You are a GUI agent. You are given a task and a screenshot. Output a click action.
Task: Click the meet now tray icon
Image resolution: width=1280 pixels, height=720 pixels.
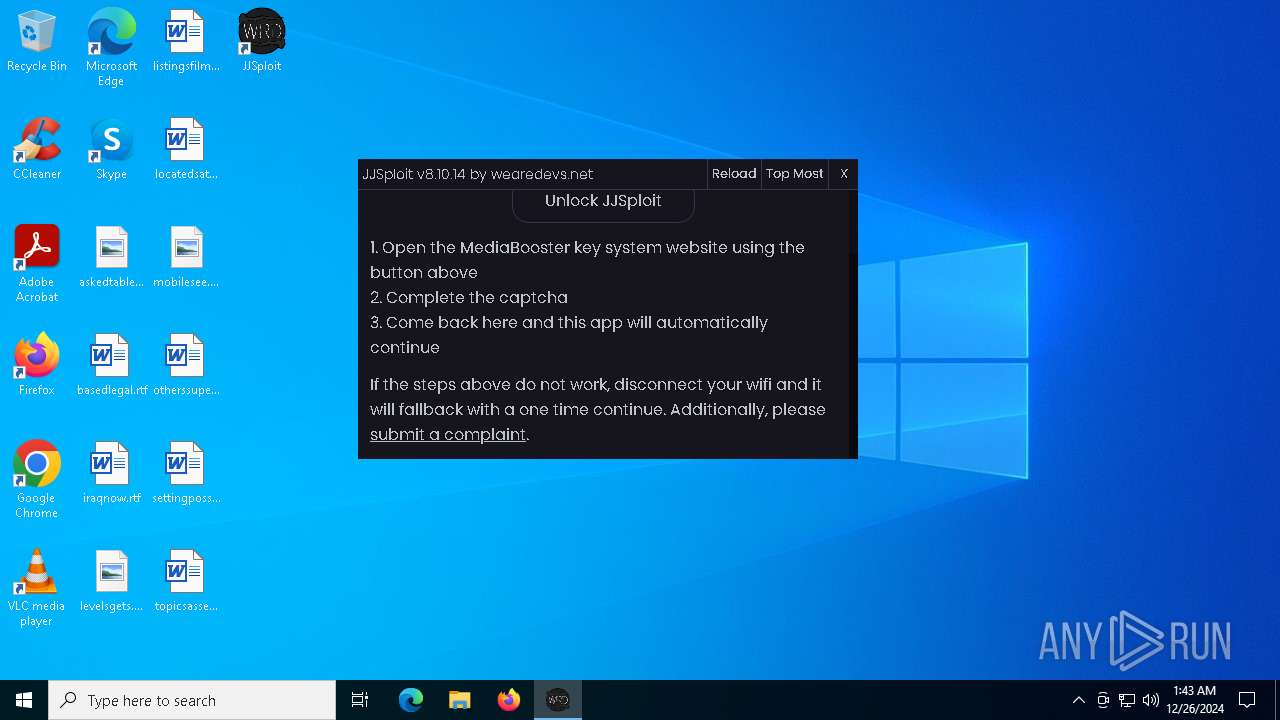pos(1103,700)
